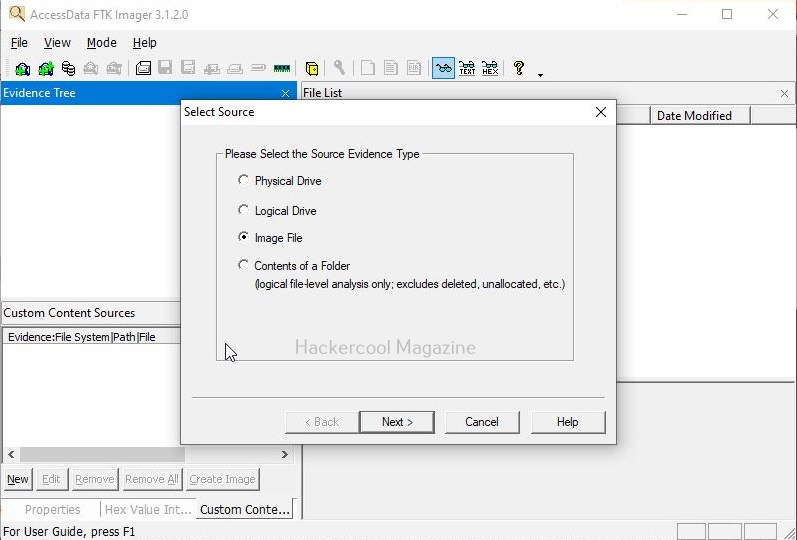Switch to the Properties tab

coord(52,510)
